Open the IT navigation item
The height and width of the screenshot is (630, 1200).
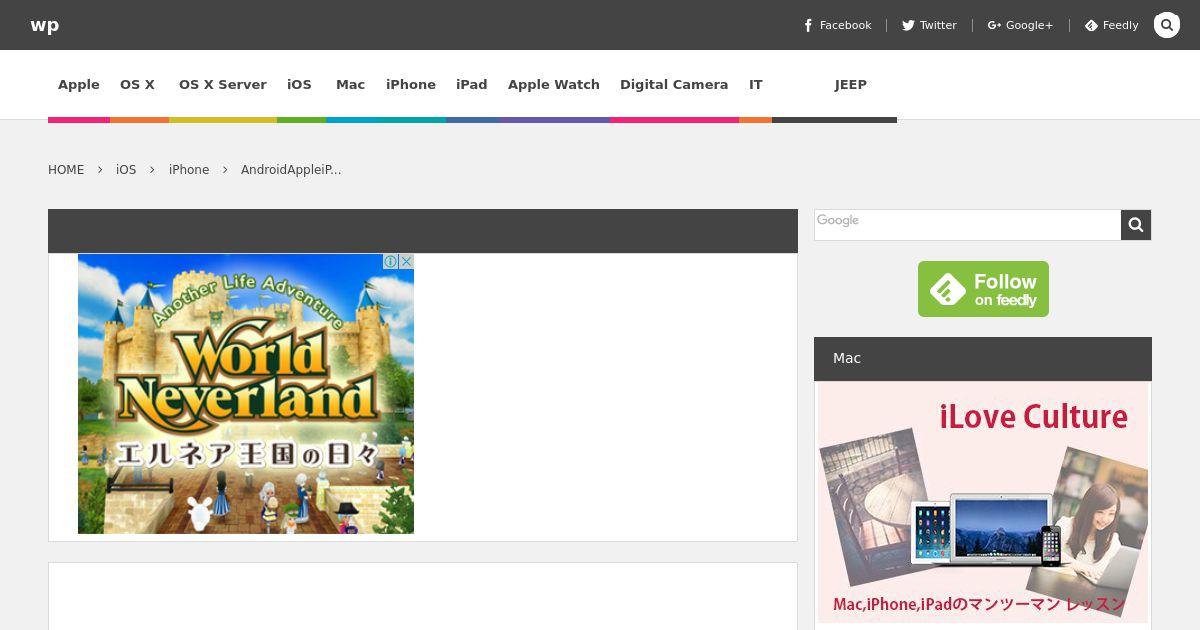[x=756, y=85]
